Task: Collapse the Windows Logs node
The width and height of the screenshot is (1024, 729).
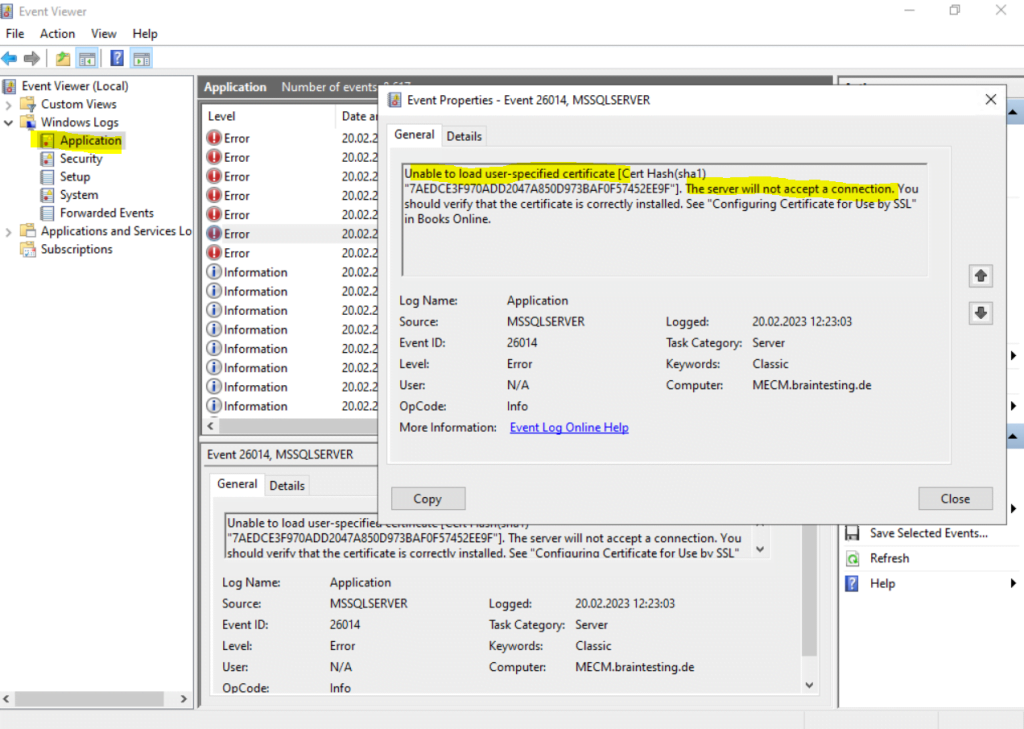Action: tap(8, 123)
